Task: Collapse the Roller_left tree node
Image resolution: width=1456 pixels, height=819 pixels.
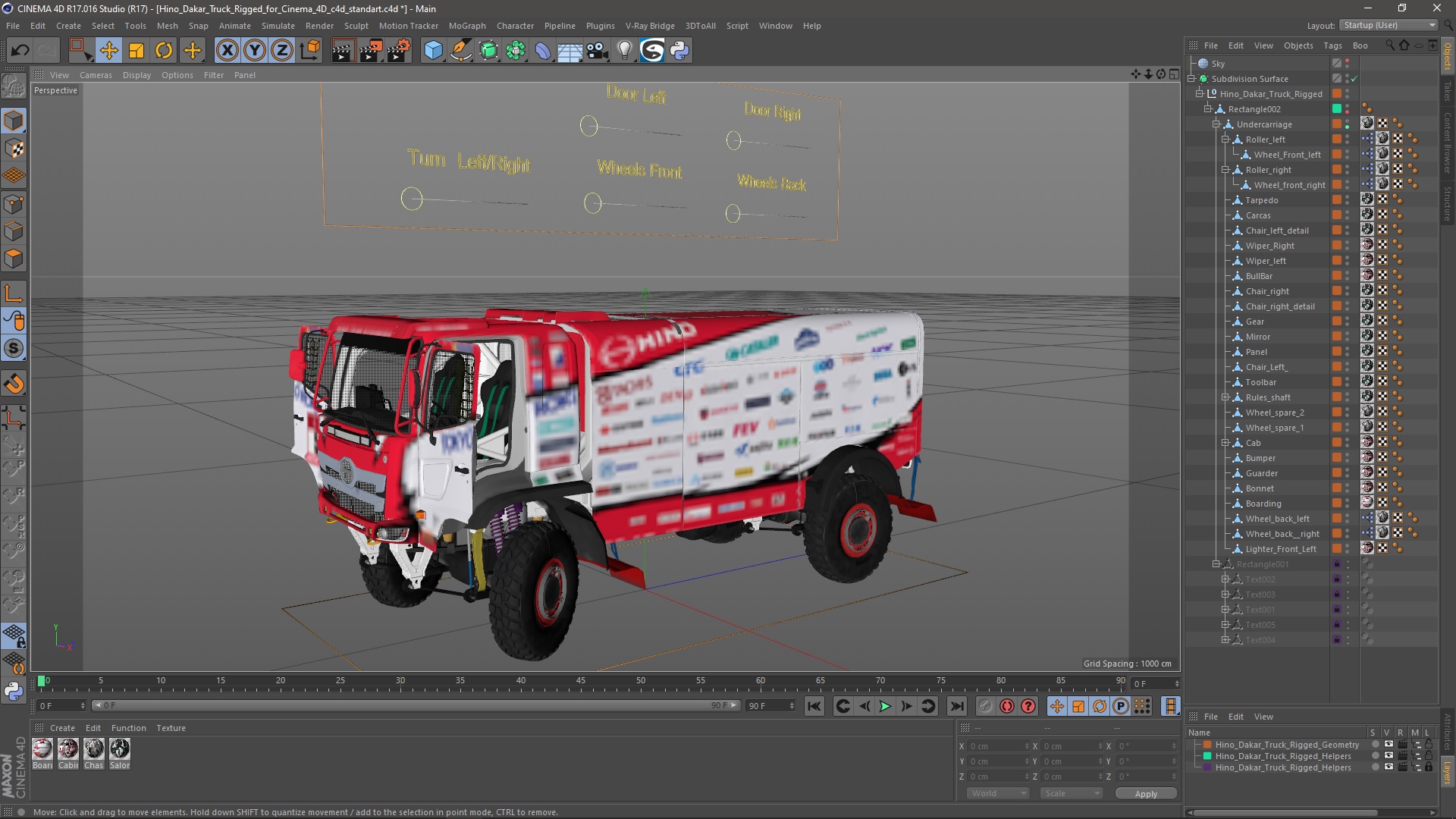Action: point(1225,140)
